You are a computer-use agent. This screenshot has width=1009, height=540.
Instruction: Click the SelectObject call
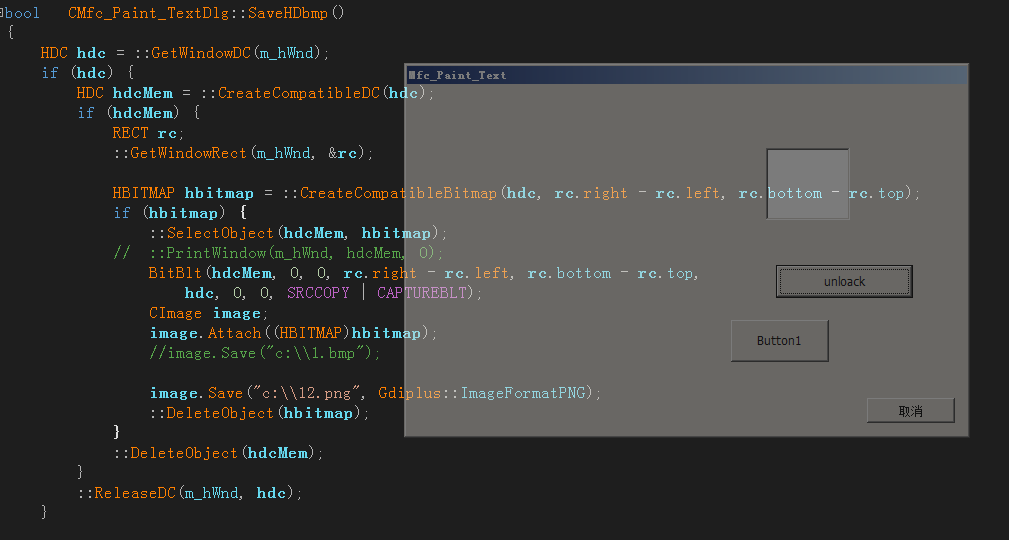pyautogui.click(x=221, y=232)
